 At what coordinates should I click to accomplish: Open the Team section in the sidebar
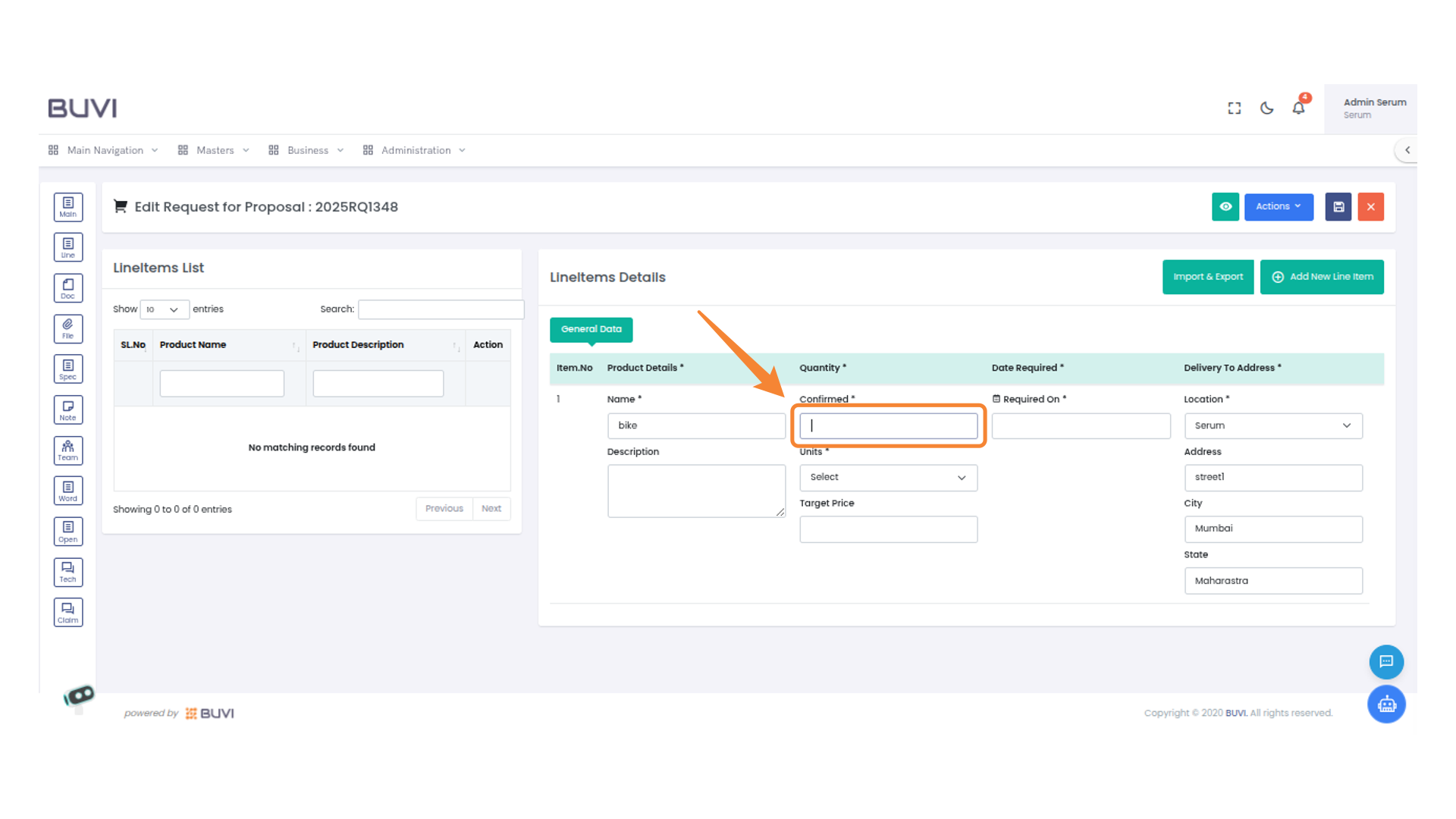click(x=68, y=450)
